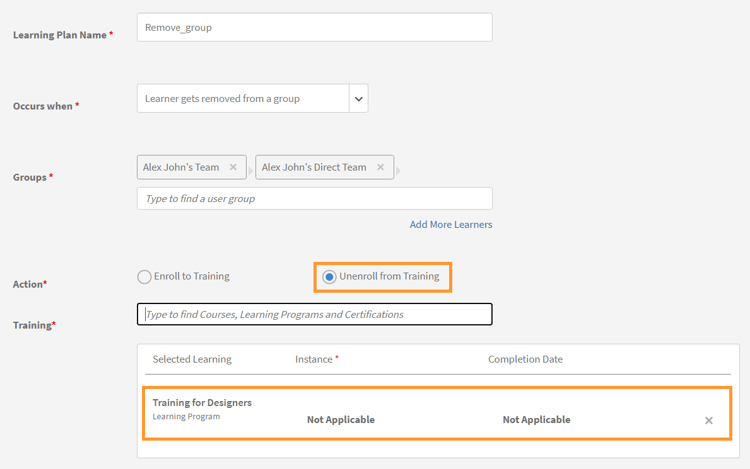Click the Alex John's Team group label

pyautogui.click(x=181, y=167)
